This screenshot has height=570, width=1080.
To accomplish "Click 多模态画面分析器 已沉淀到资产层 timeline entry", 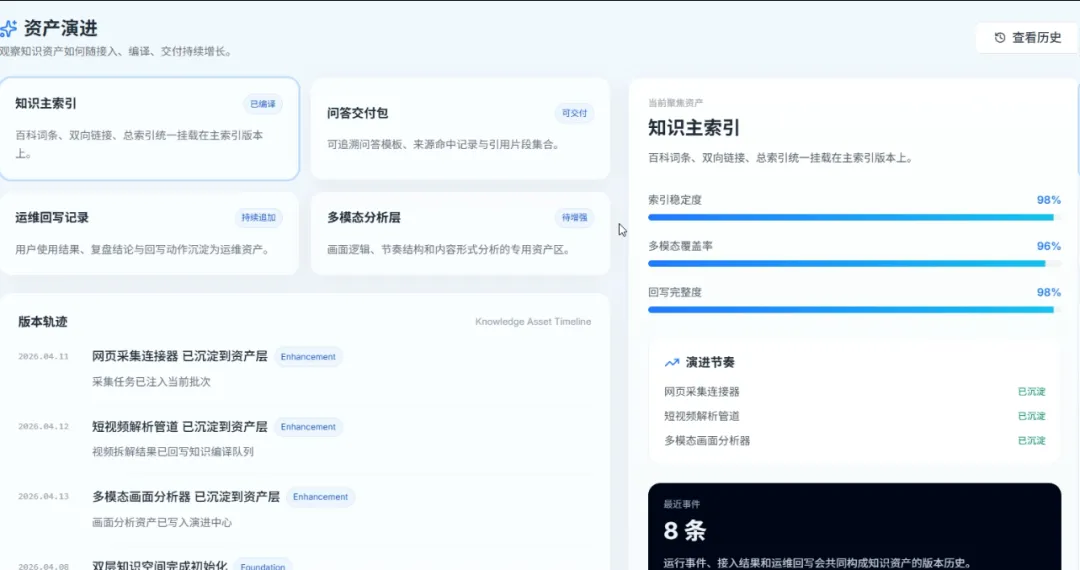I will pyautogui.click(x=186, y=496).
